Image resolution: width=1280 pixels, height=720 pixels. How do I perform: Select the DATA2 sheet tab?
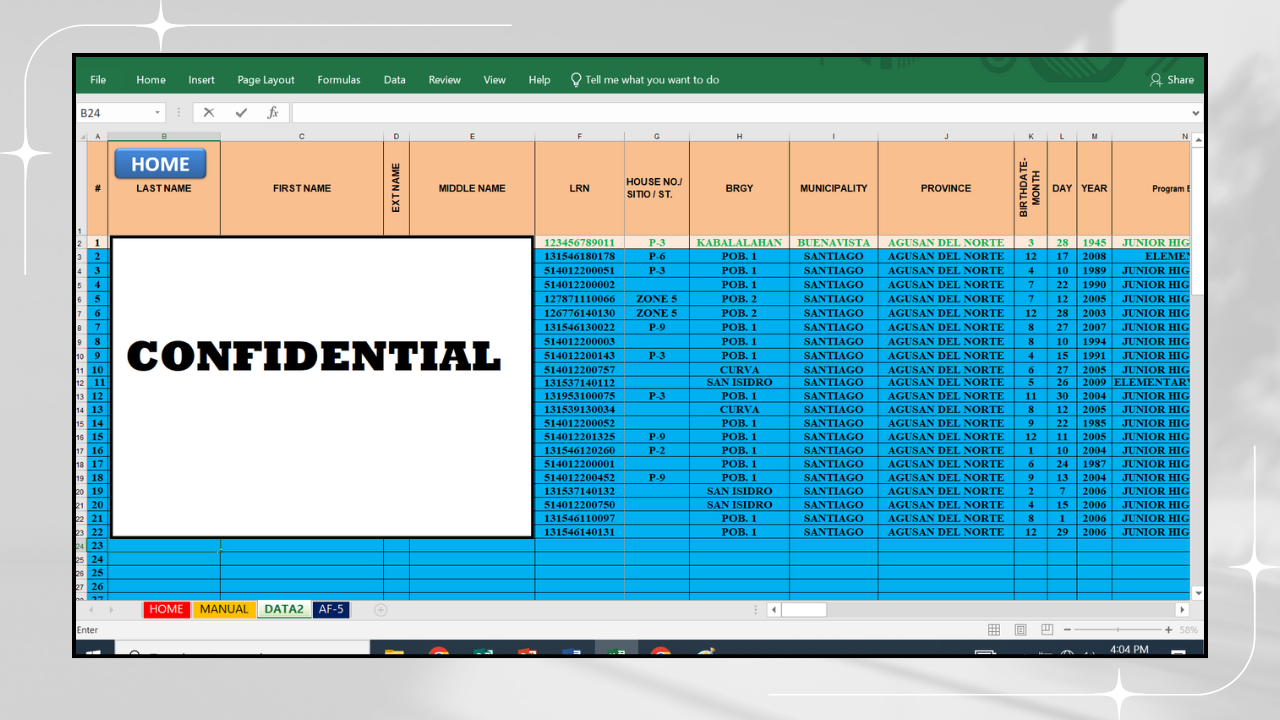[x=284, y=609]
